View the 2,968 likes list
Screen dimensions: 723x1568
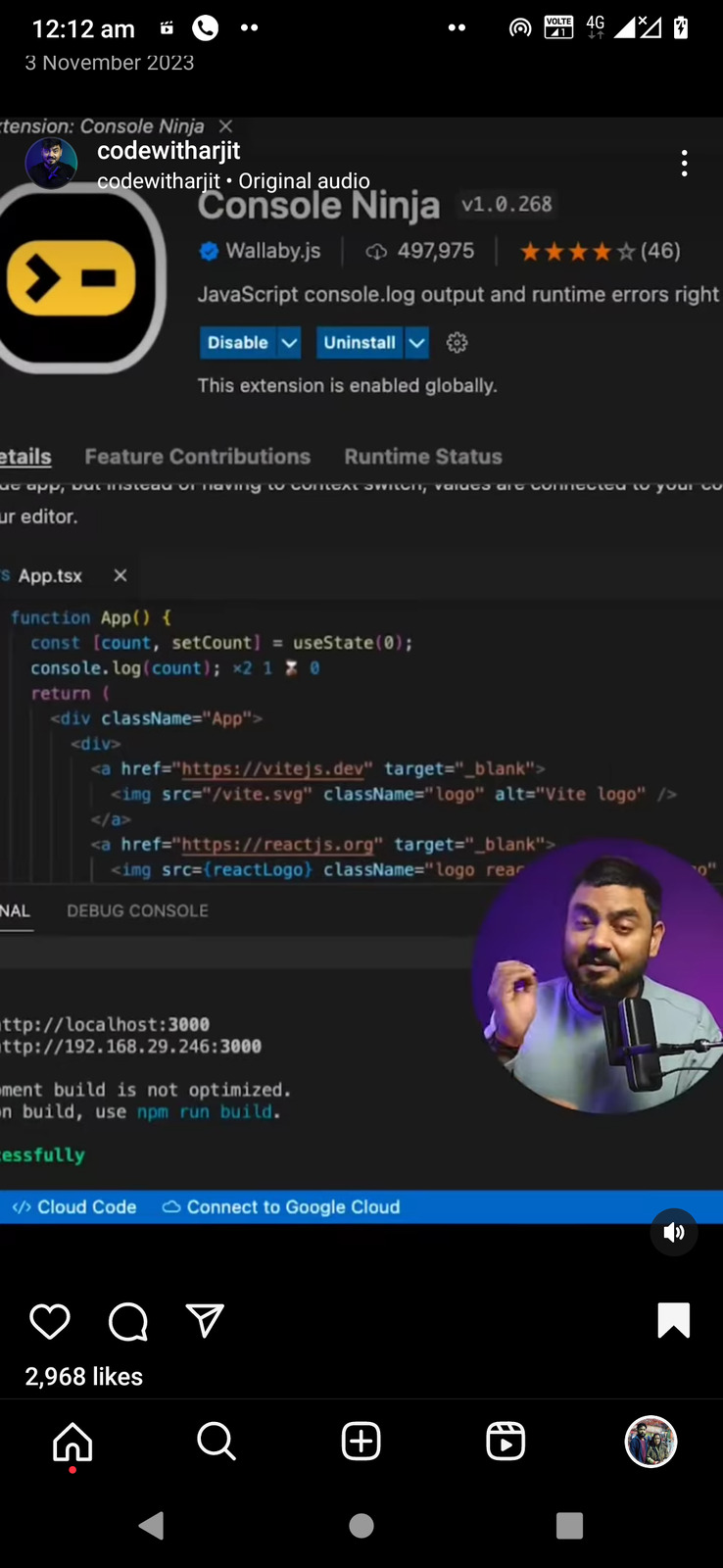coord(84,1377)
